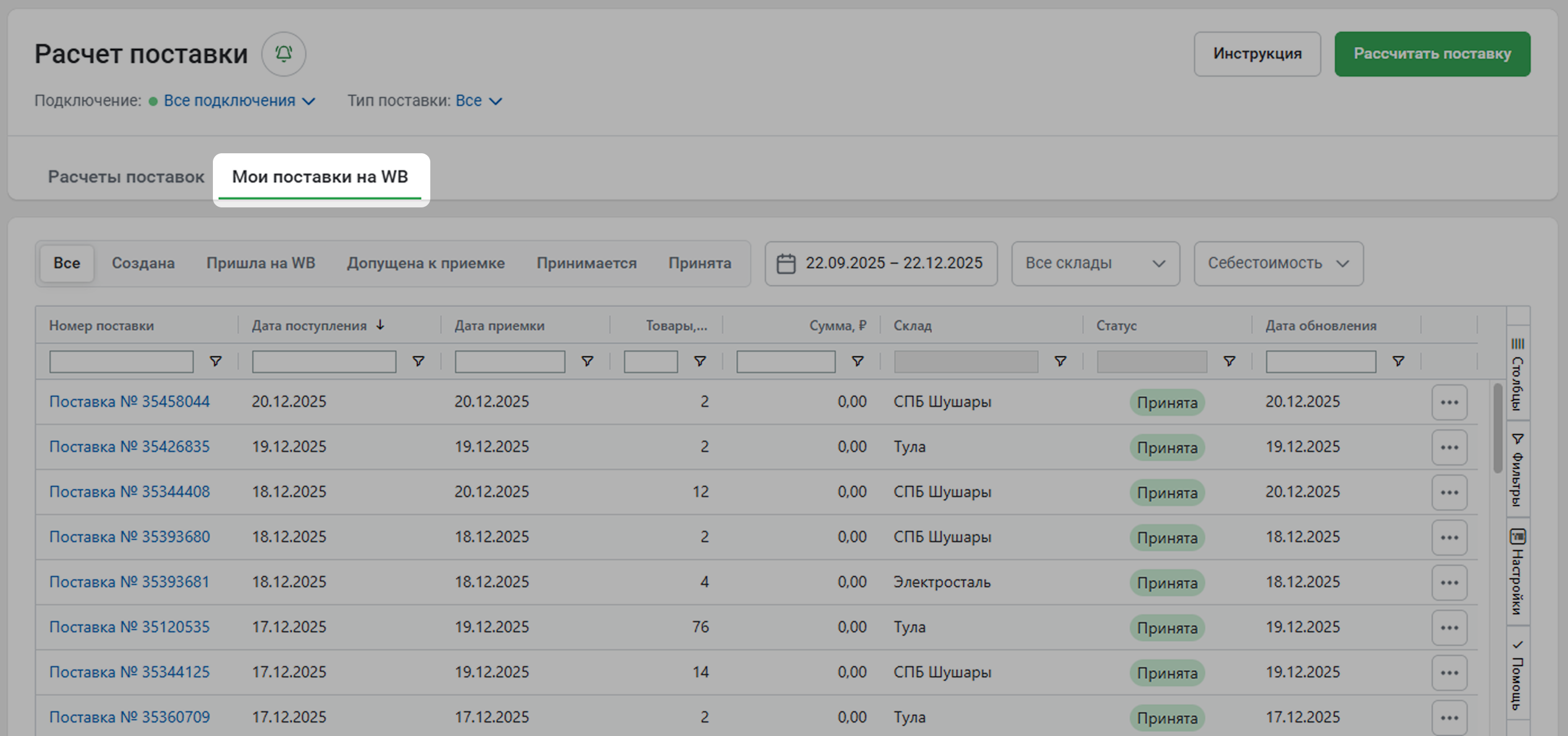Screen dimensions: 1568x736
Task: Open three-dots menu for Поставка № 35120535
Action: pos(1449,628)
